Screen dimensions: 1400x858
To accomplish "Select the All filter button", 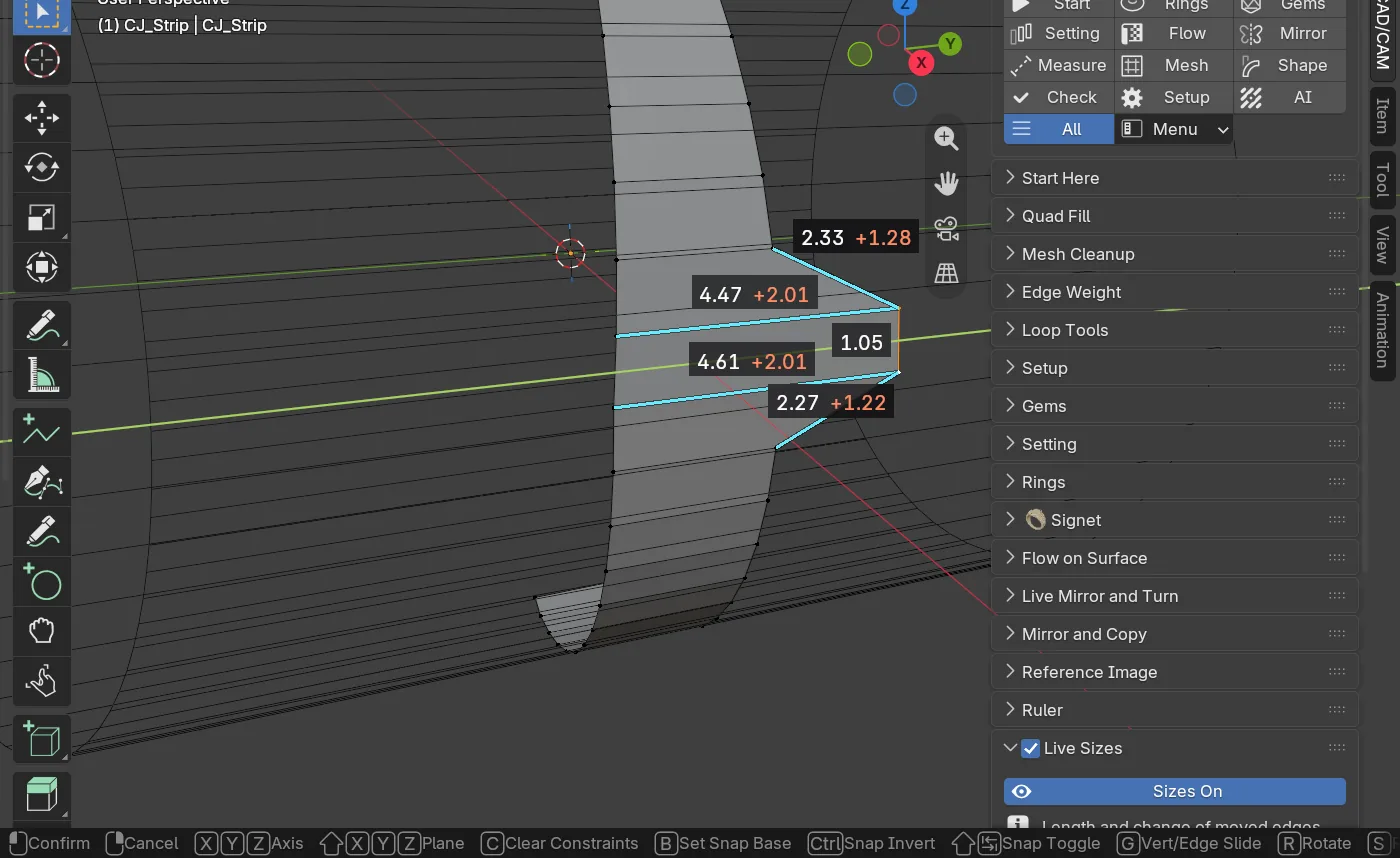I will pos(1059,129).
